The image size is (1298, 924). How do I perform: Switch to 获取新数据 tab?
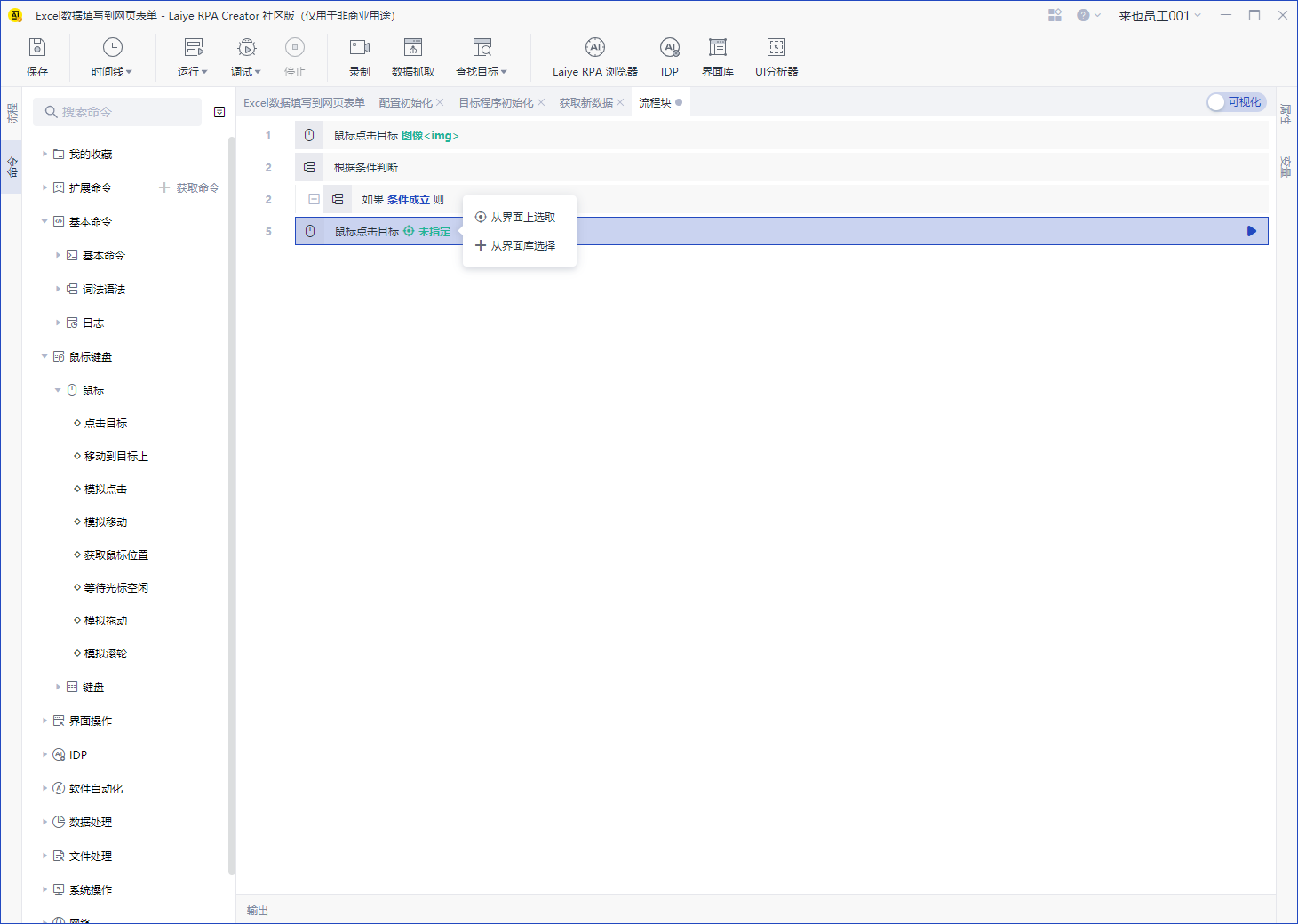click(585, 103)
